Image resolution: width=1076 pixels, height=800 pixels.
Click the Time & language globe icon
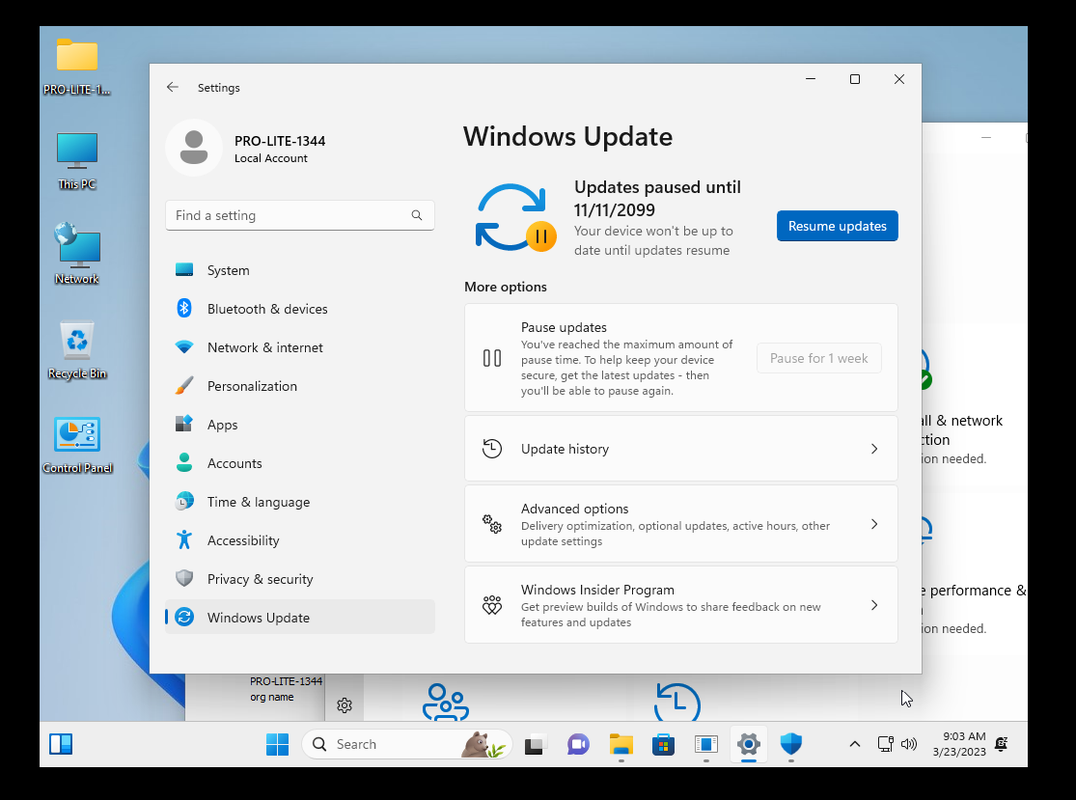[x=184, y=502]
